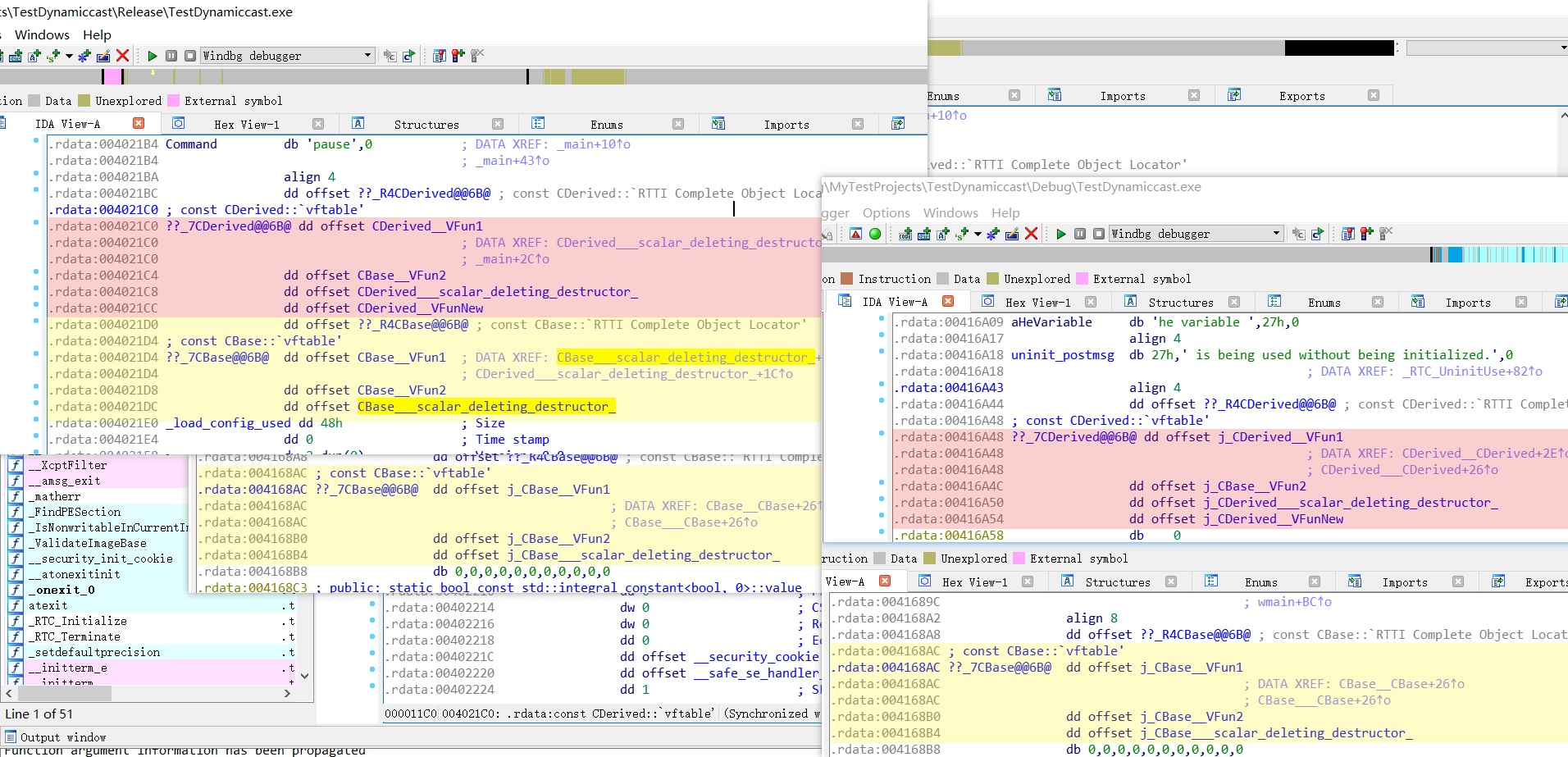
Task: Click the stop process icon in Debug window
Action: [1099, 234]
